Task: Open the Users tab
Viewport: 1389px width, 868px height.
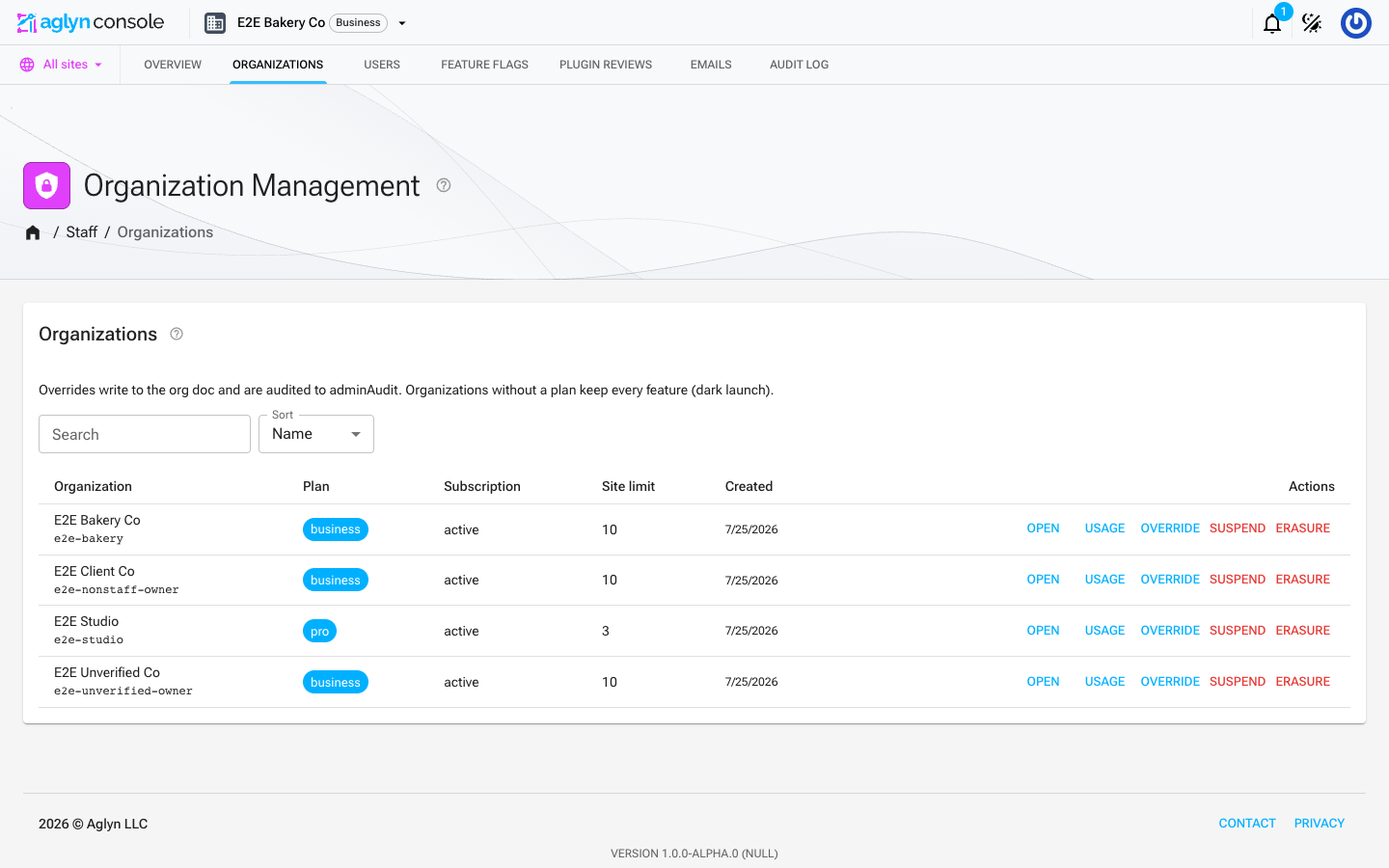Action: click(x=382, y=65)
